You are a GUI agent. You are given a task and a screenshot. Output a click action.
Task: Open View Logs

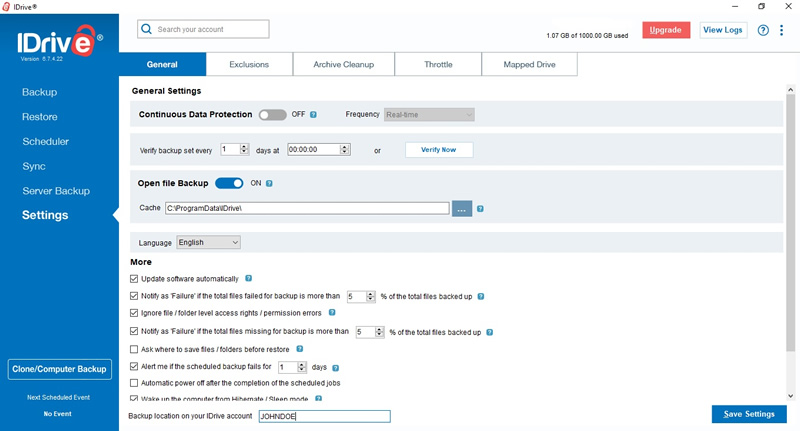pyautogui.click(x=722, y=30)
